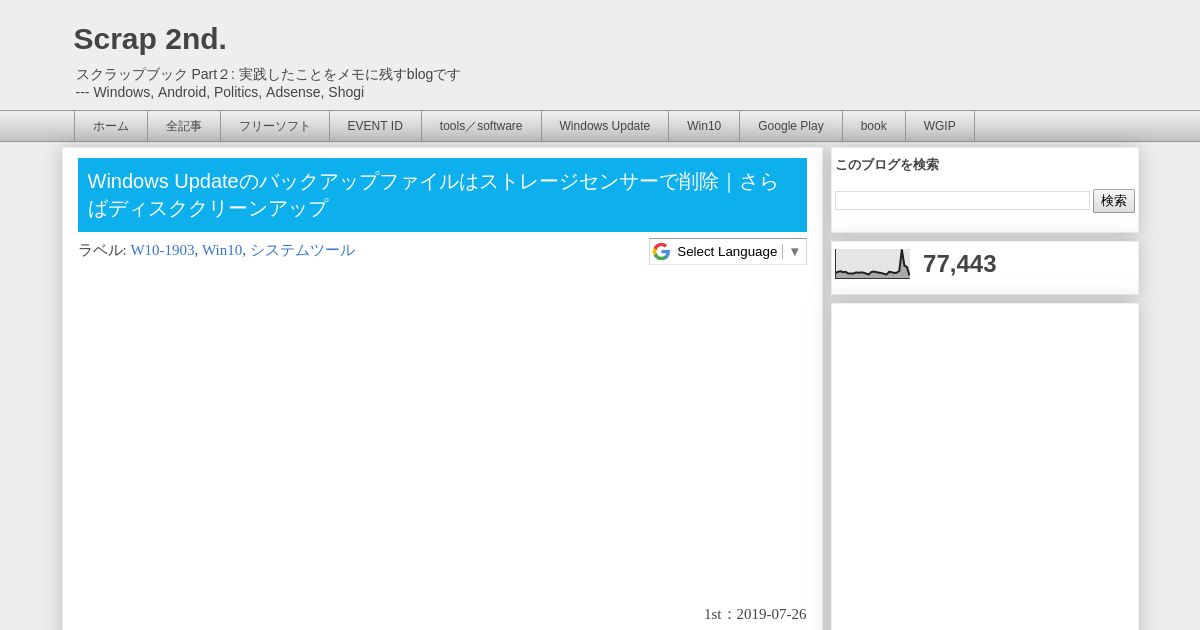This screenshot has width=1200, height=630.
Task: Open the Windows Update menu item
Action: 605,126
